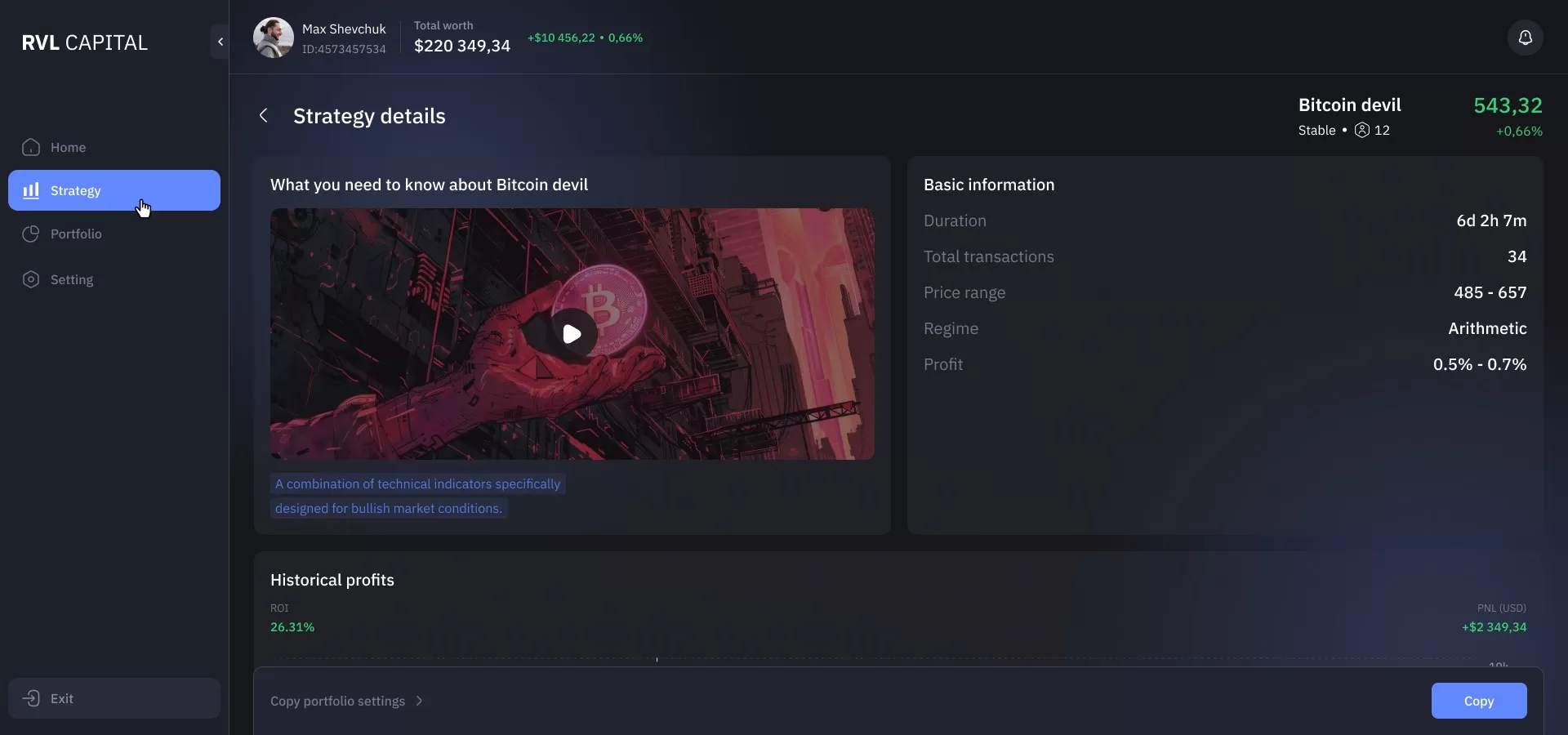
Task: Click the total worth amount $220 349,34
Action: pos(461,46)
